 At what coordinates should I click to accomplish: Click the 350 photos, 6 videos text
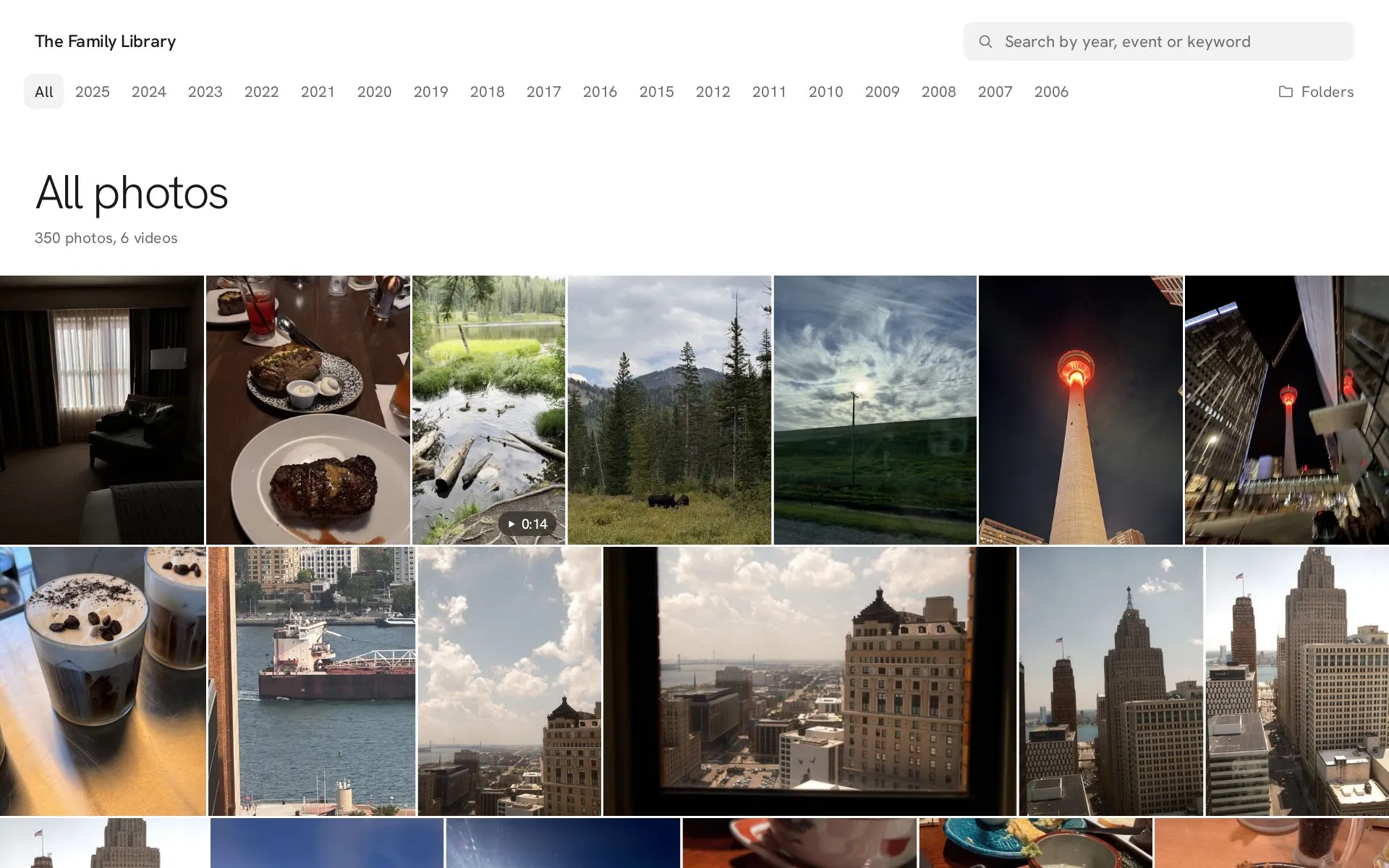pyautogui.click(x=106, y=238)
